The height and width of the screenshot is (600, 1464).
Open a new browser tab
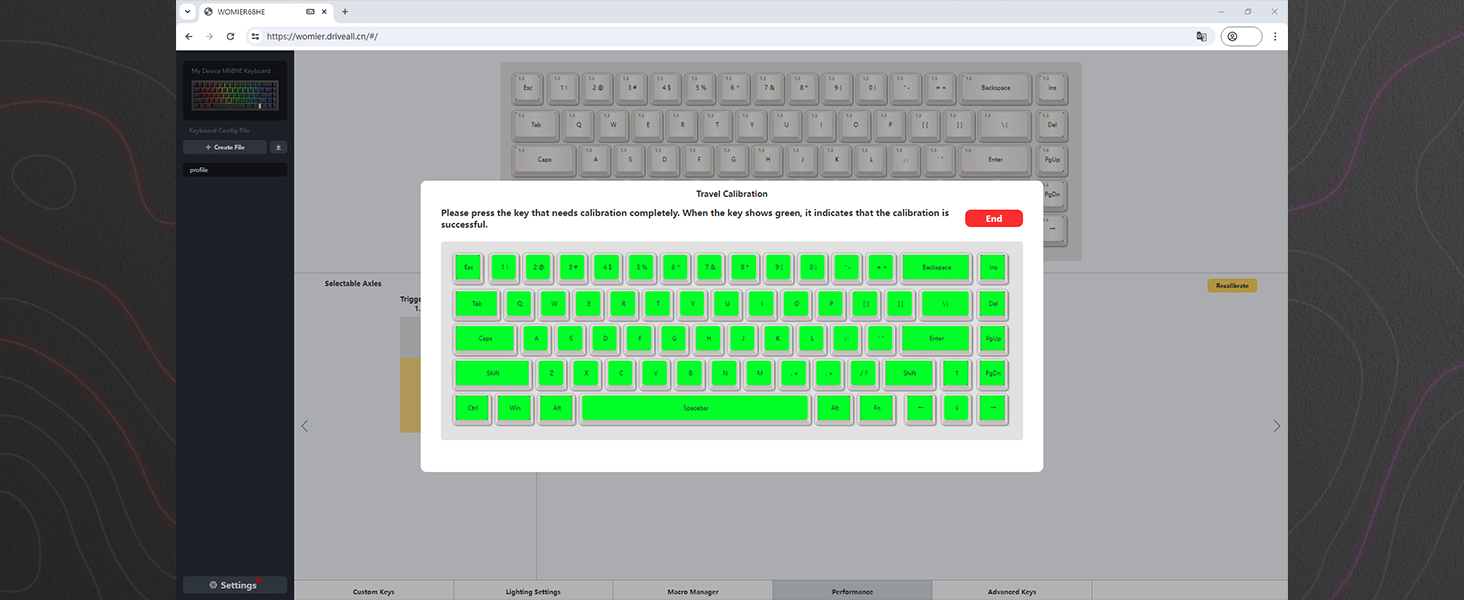(x=345, y=11)
